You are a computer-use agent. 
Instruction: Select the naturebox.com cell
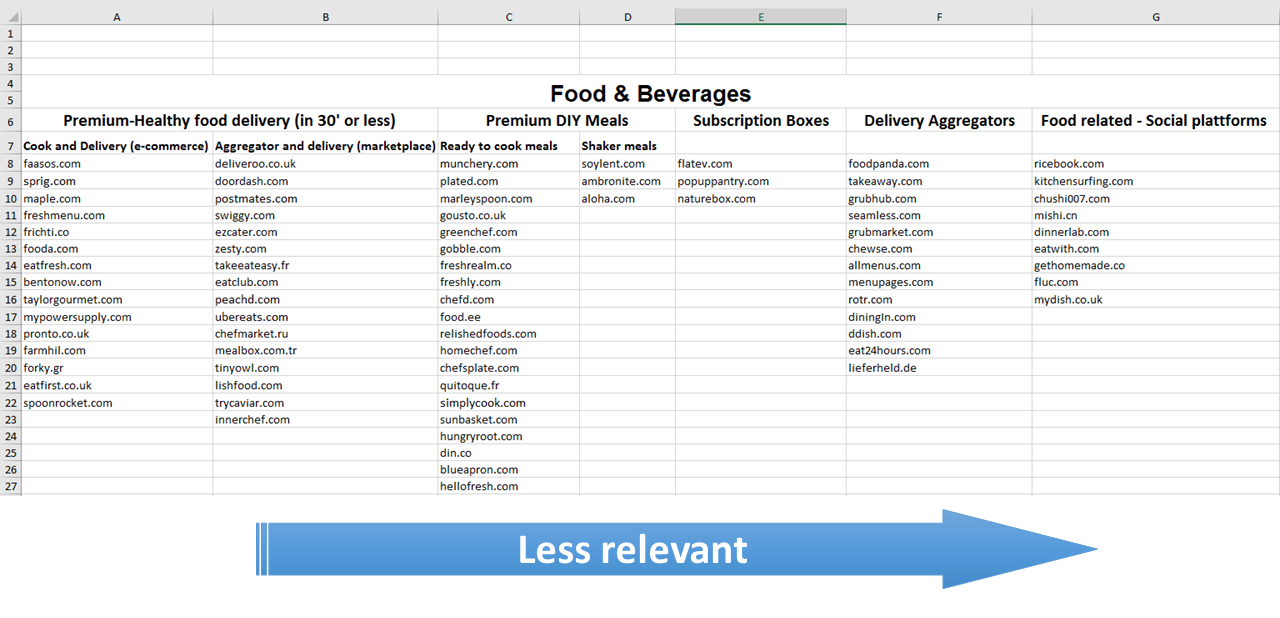point(761,198)
